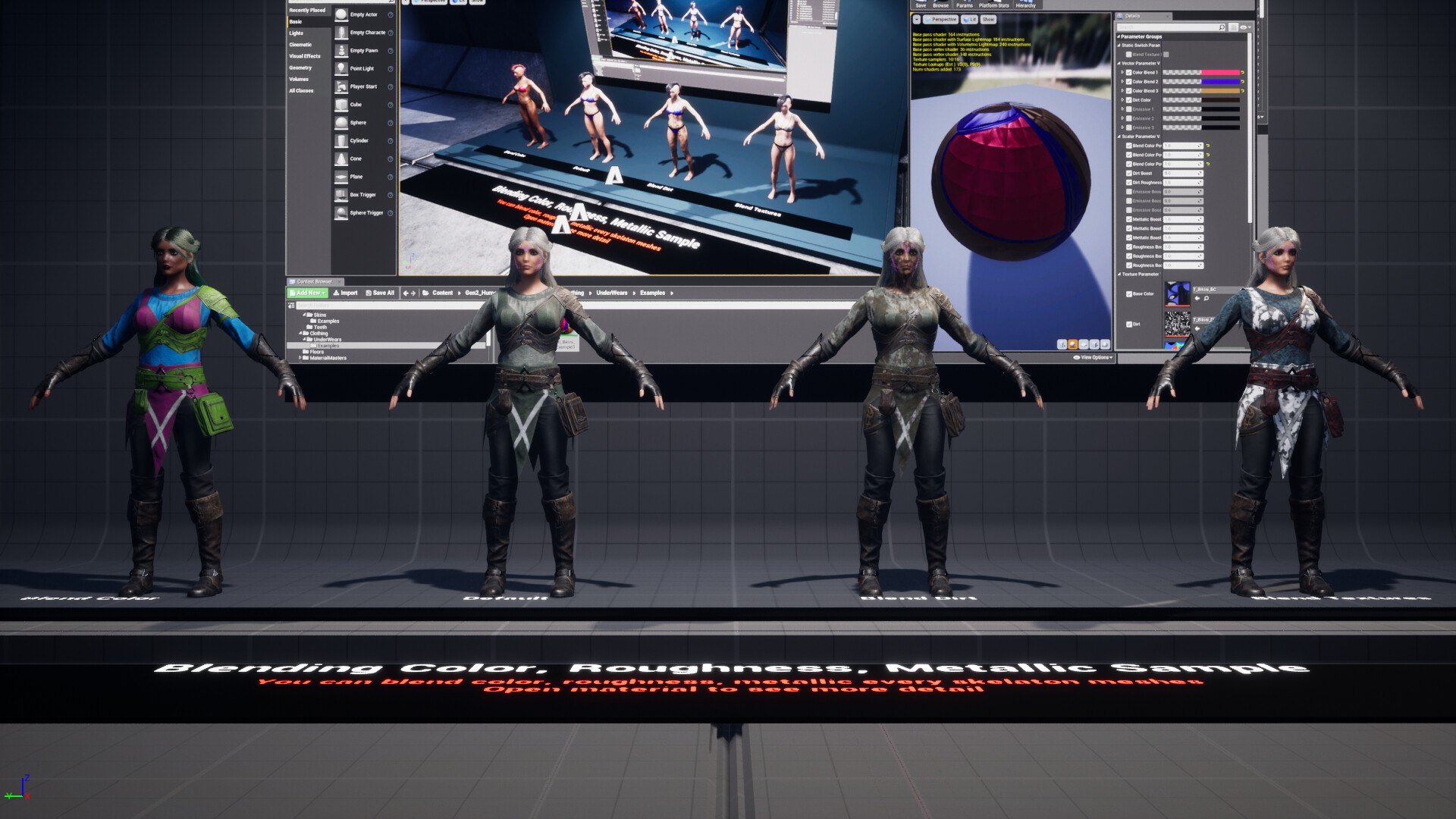Click the Perspective view mode button
1456x819 pixels.
(940, 19)
